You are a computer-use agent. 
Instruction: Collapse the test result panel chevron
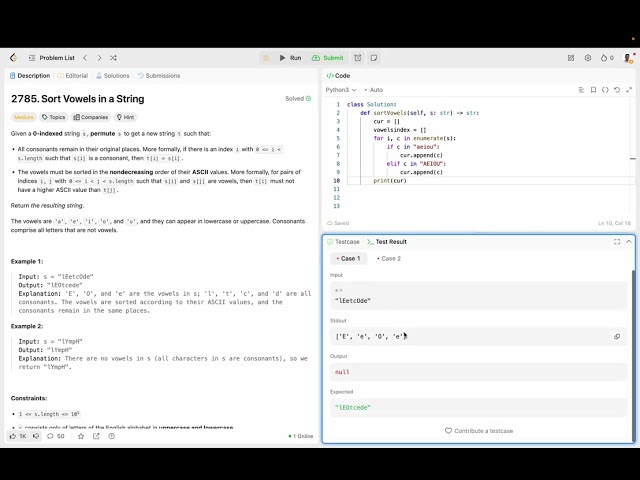pos(627,242)
